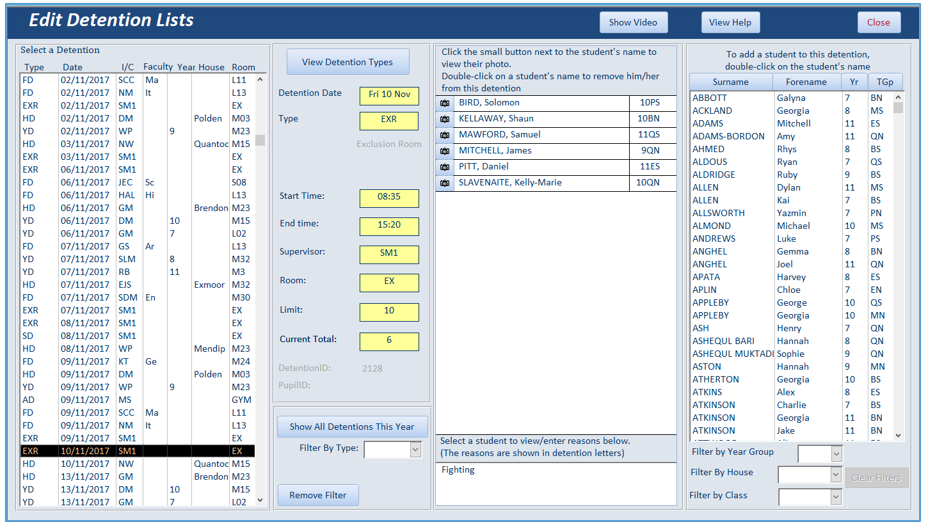Click the Remove Filter button
Viewport: 927px width, 527px height.
point(318,495)
